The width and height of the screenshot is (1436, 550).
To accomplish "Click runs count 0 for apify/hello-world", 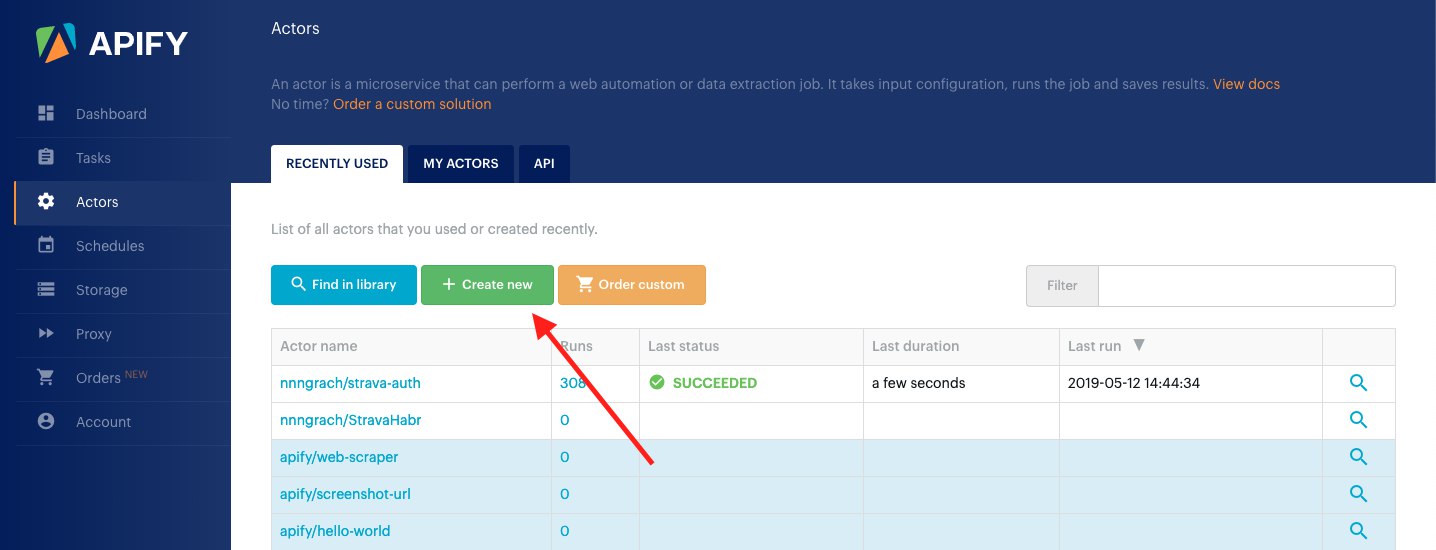I will (x=564, y=531).
